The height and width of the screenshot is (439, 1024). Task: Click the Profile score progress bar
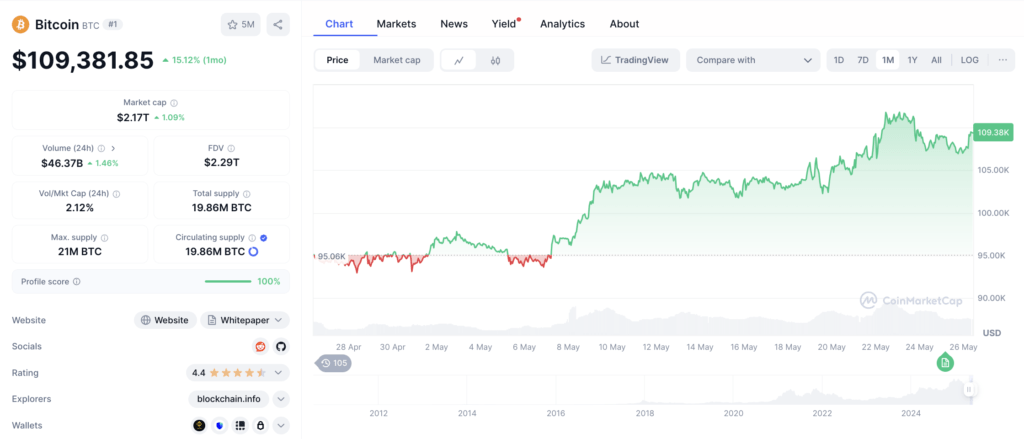(228, 282)
